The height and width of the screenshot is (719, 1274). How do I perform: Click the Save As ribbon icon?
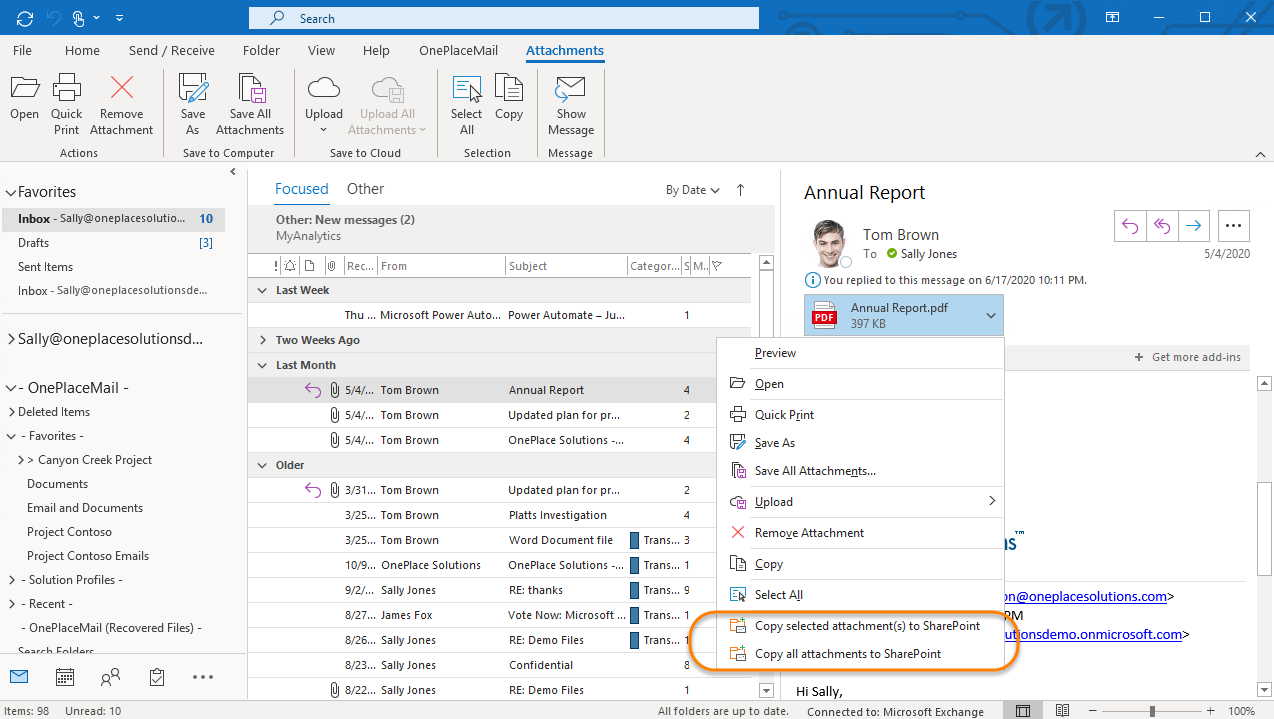192,103
